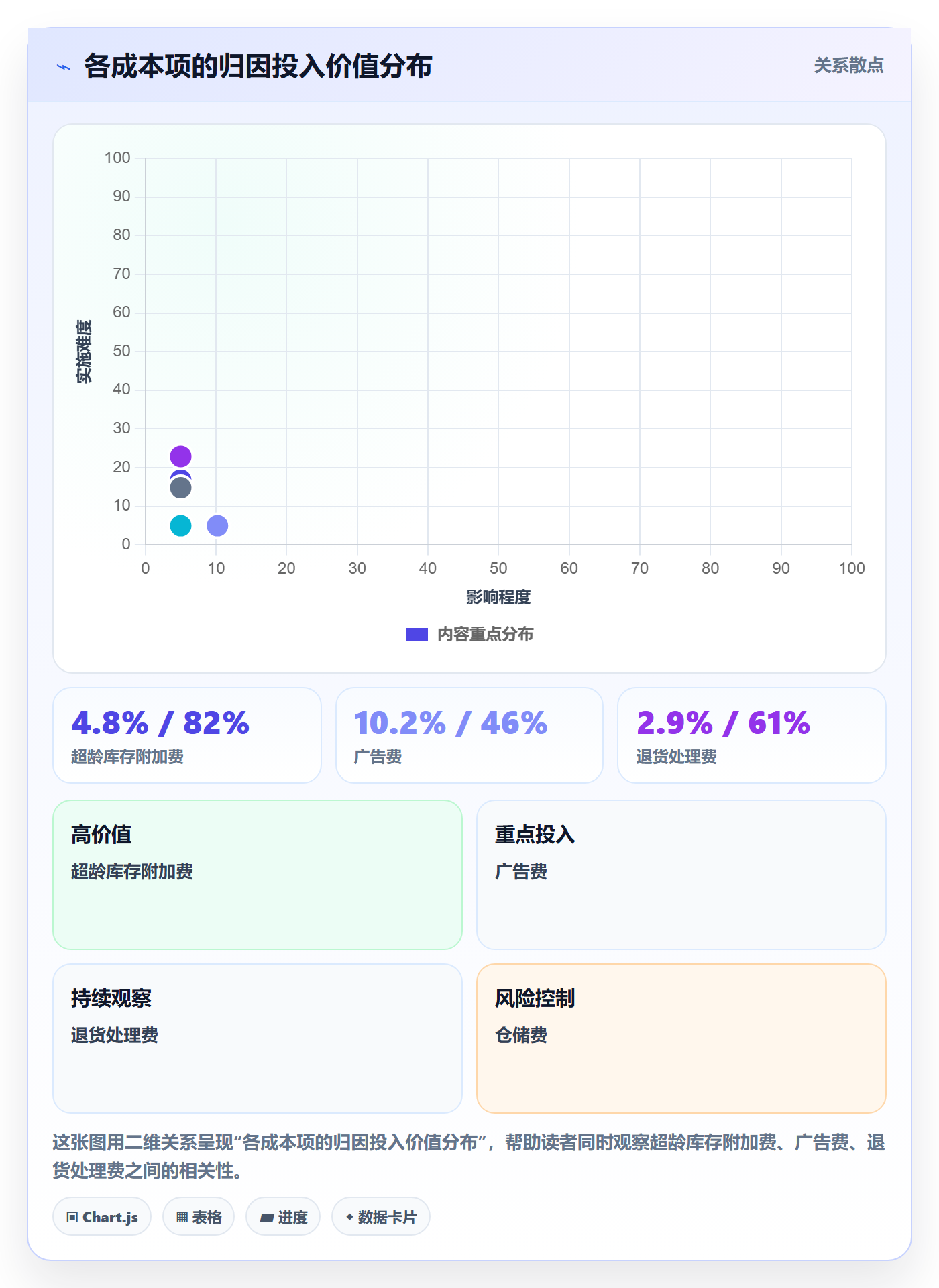939x1288 pixels.
Task: Click the description paragraph starting 这张图用二维关系
Action: 469,1157
